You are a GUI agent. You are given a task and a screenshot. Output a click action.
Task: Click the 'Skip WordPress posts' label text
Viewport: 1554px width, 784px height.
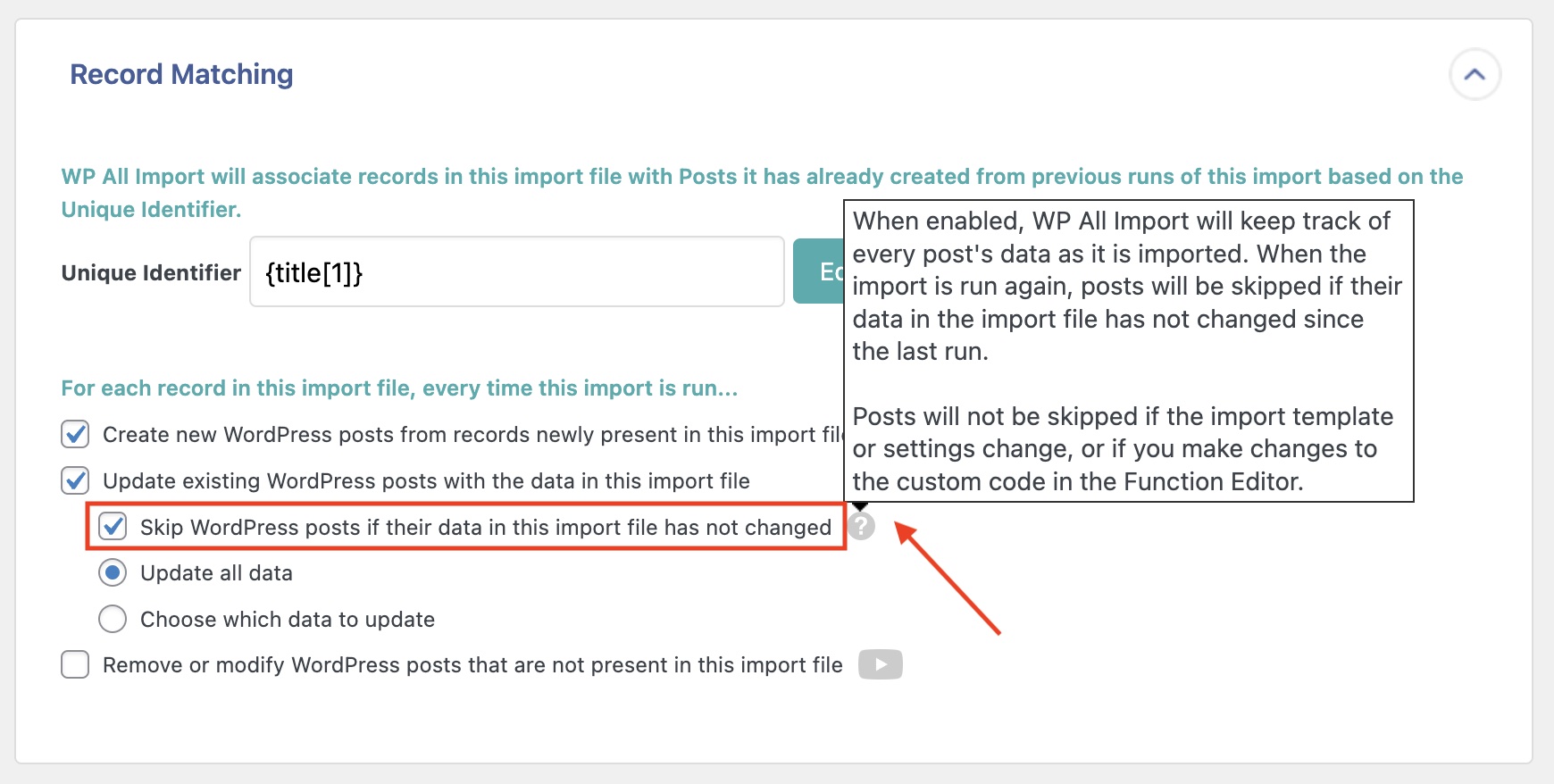485,528
